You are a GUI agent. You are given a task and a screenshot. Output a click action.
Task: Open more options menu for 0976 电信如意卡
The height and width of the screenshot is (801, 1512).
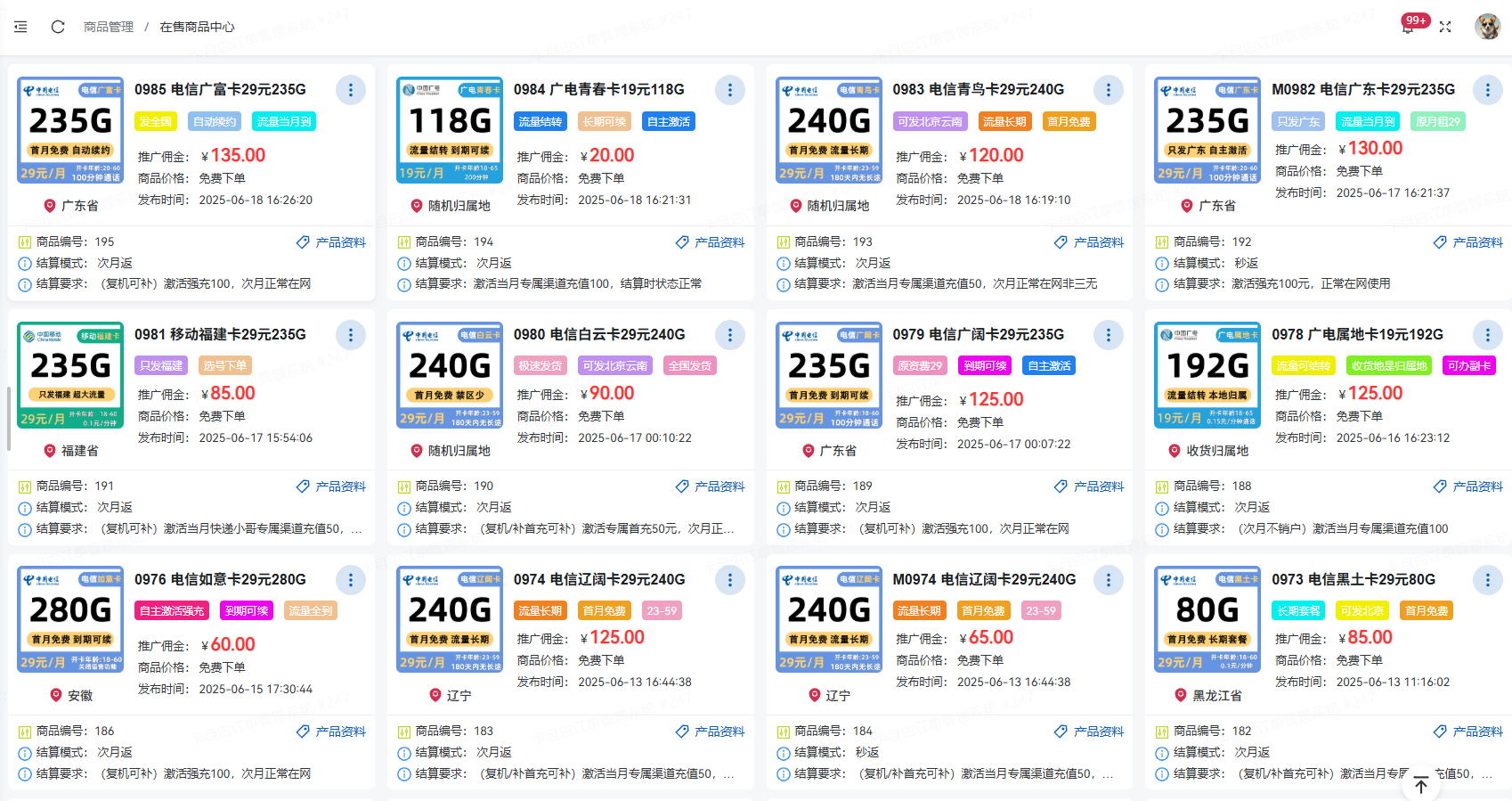350,580
